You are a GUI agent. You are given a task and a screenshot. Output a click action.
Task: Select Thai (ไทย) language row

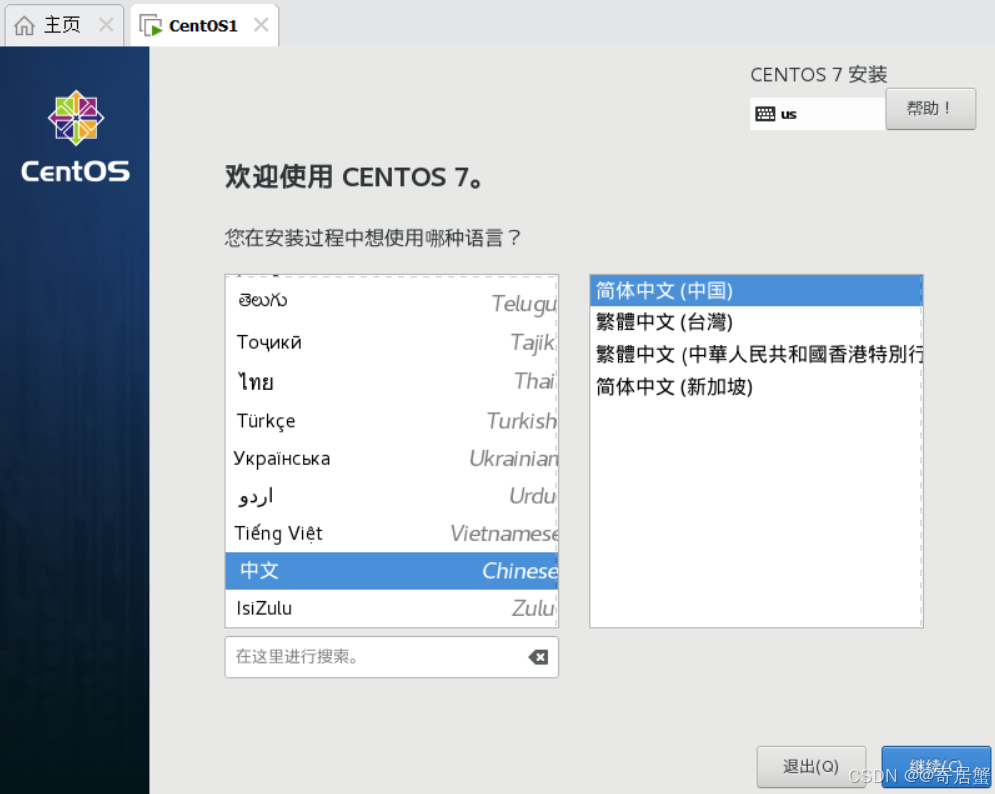tap(392, 381)
